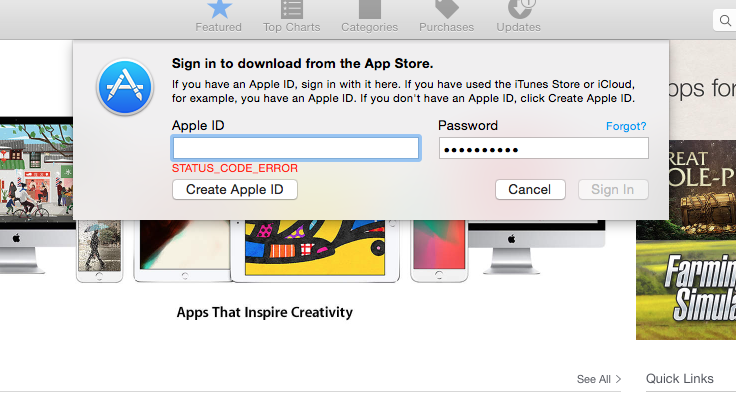Open See All link
The width and height of the screenshot is (736, 400).
point(598,379)
